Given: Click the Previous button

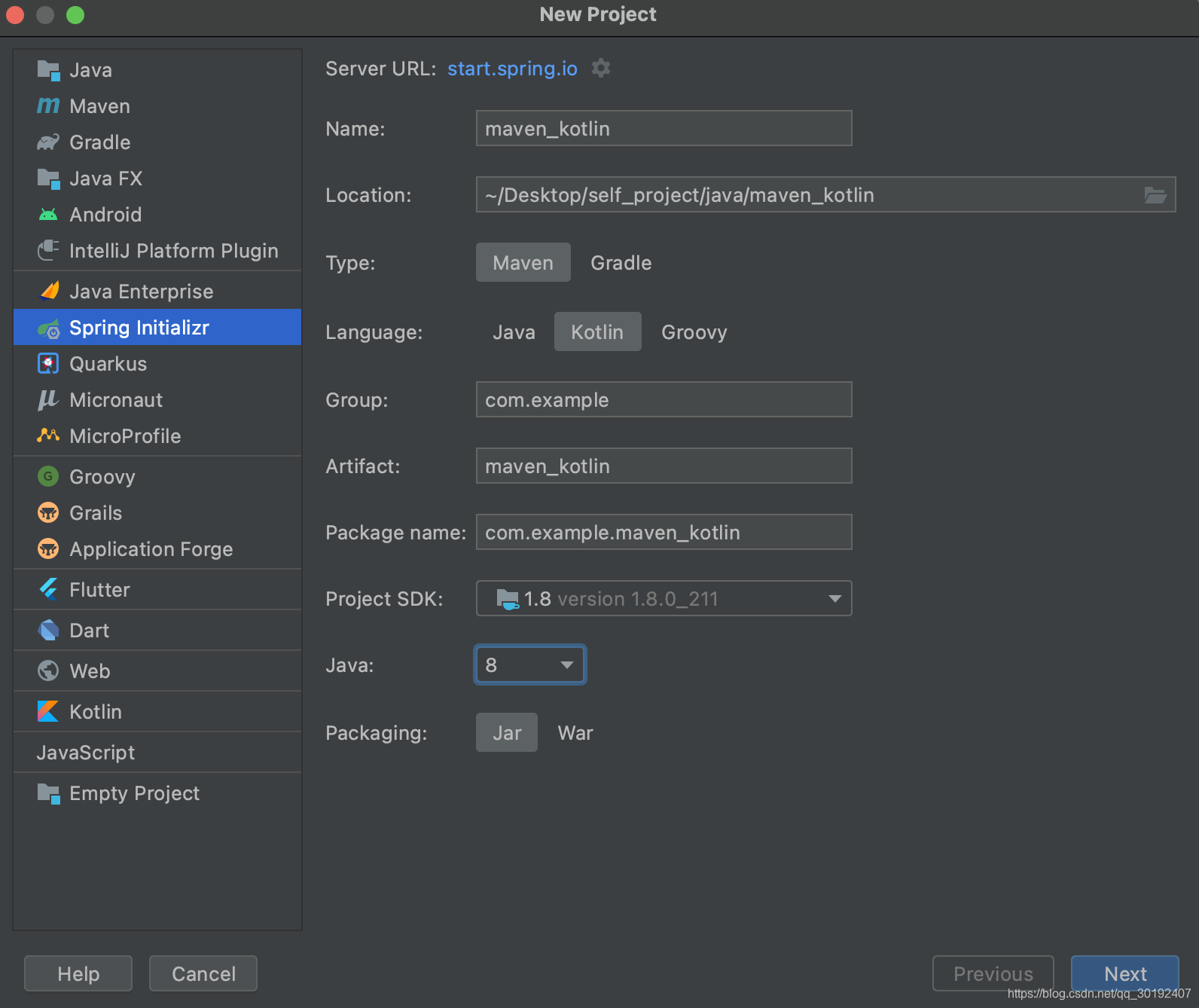Looking at the screenshot, I should point(993,973).
